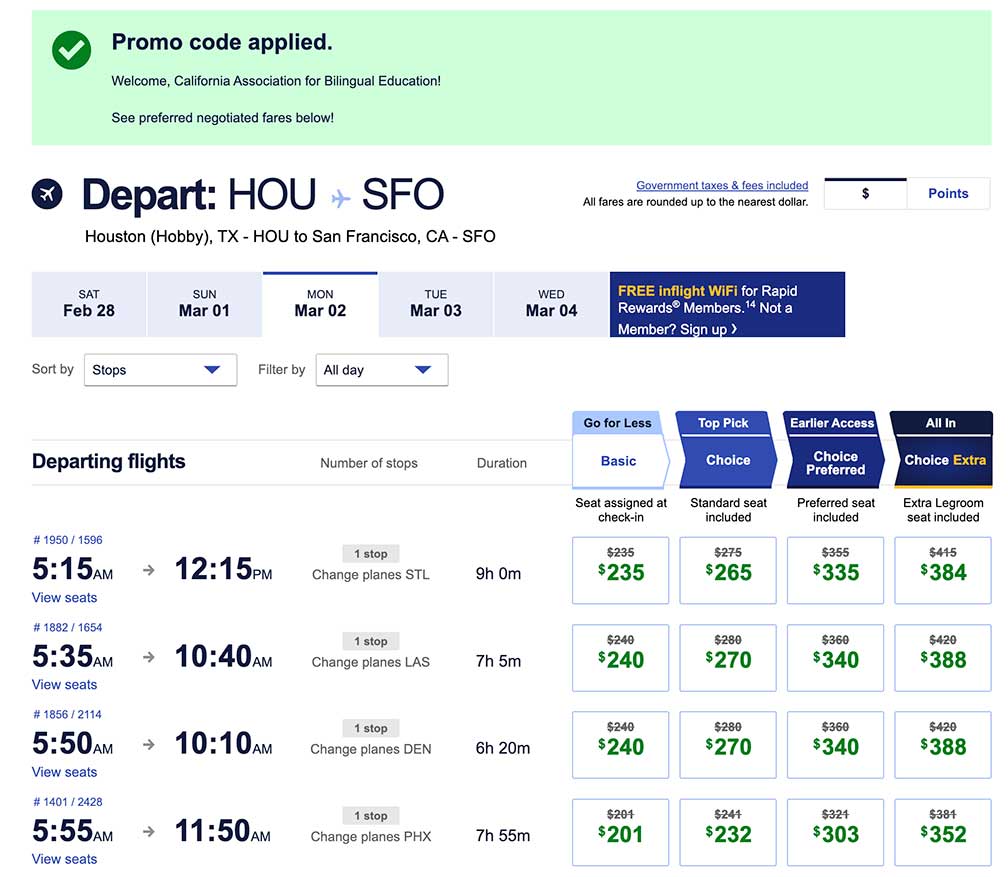Choose the $352 Choice Extra fare via PHX
Screen dimensions: 1008x877
(x=943, y=832)
